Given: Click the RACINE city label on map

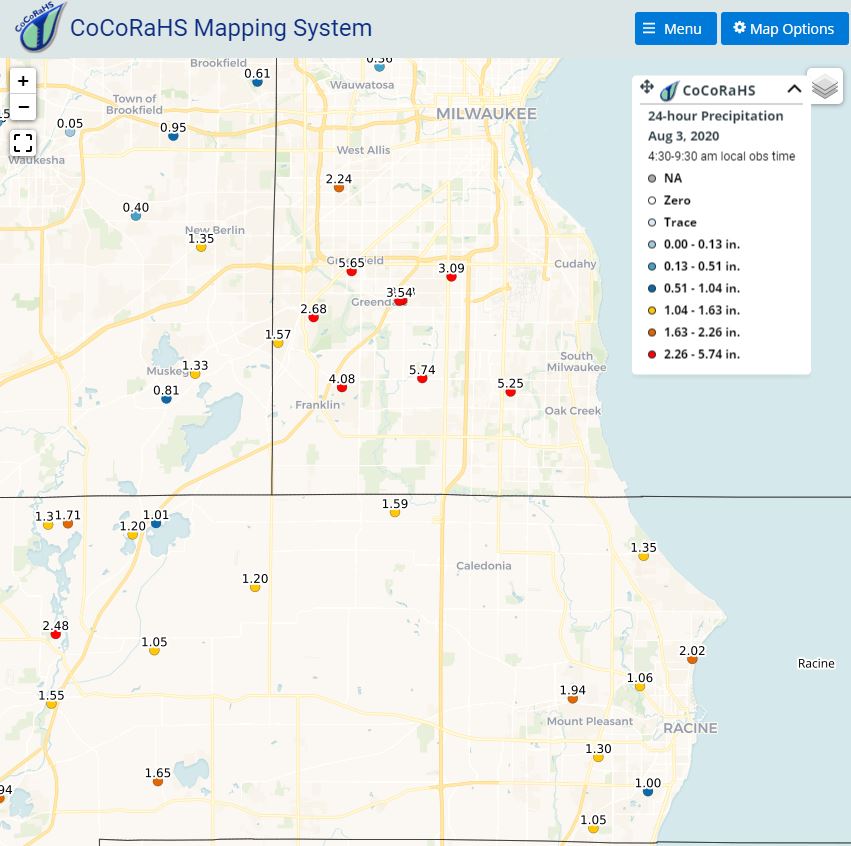Looking at the screenshot, I should 690,728.
